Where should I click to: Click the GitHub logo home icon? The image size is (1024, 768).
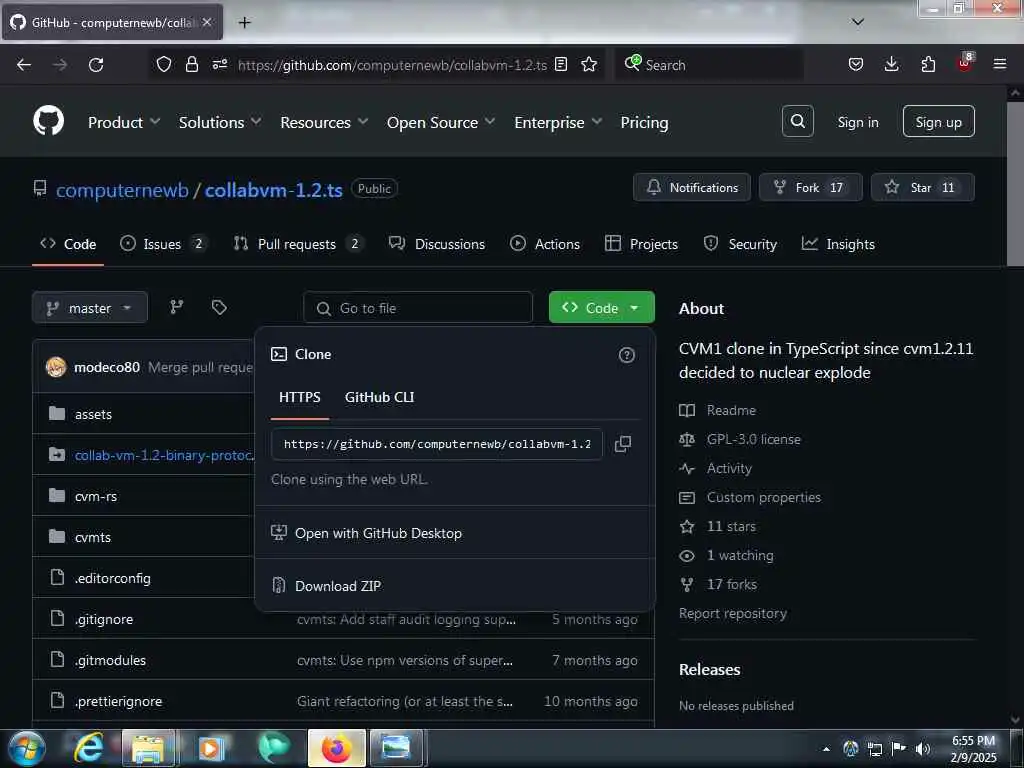click(x=48, y=121)
